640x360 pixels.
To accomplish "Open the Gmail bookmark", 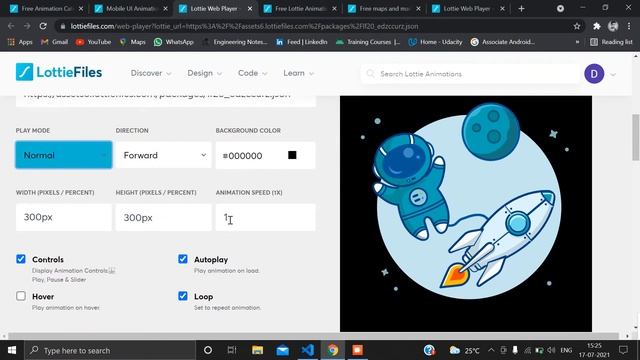I will 54,42.
